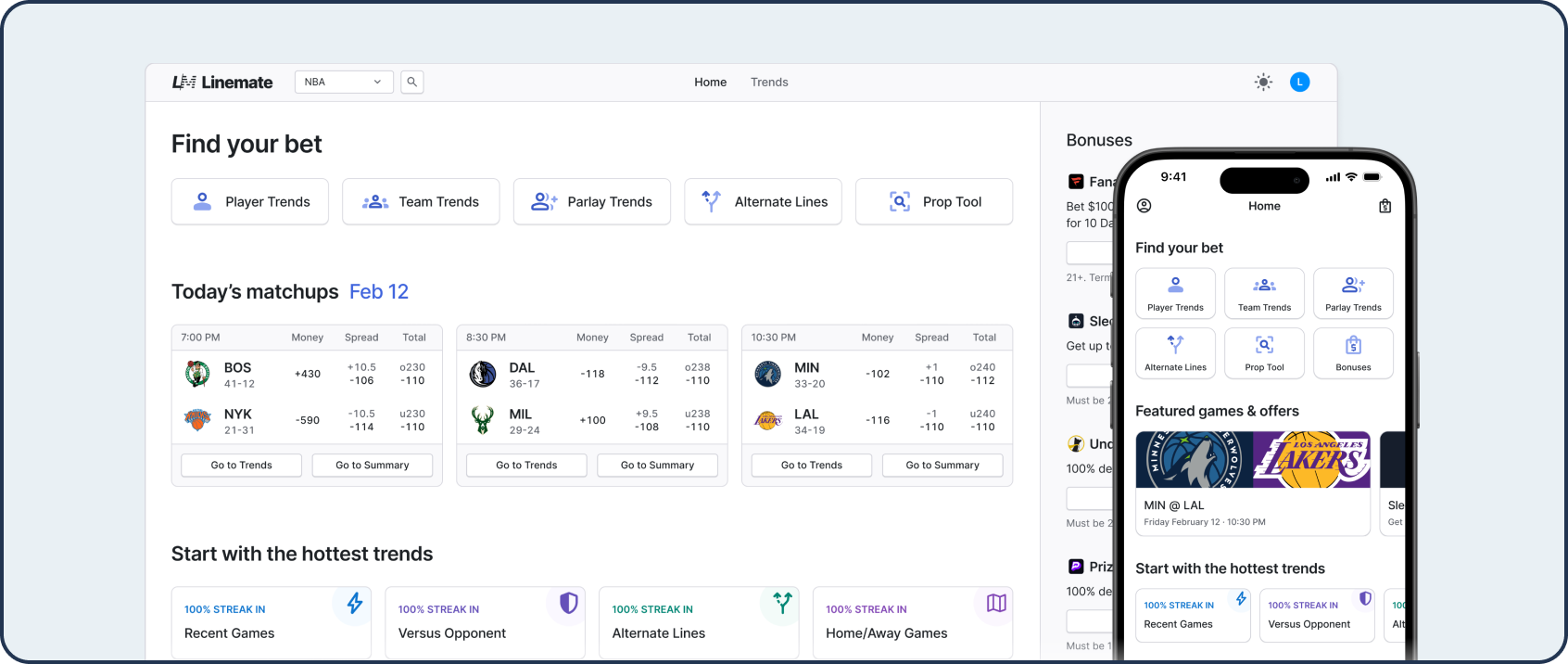Go to Trends for DAL vs MIL
This screenshot has height=664, width=1568.
(x=526, y=465)
